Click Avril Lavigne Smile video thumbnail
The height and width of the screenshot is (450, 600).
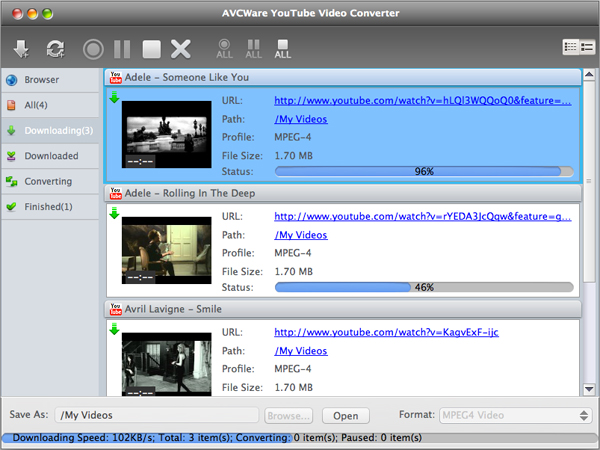point(166,364)
